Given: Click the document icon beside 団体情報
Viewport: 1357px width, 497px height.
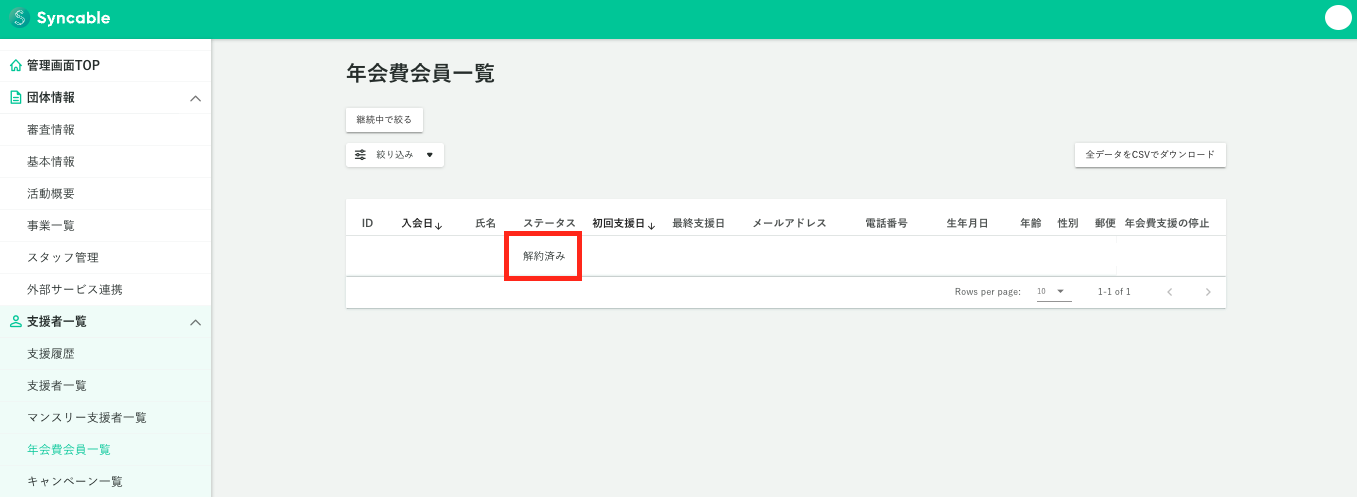Looking at the screenshot, I should [15, 98].
